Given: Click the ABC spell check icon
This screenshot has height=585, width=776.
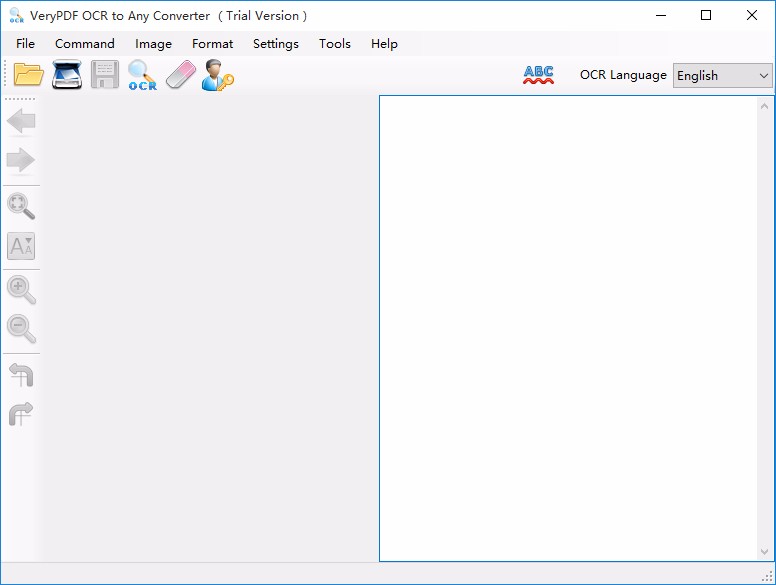Looking at the screenshot, I should pos(538,75).
